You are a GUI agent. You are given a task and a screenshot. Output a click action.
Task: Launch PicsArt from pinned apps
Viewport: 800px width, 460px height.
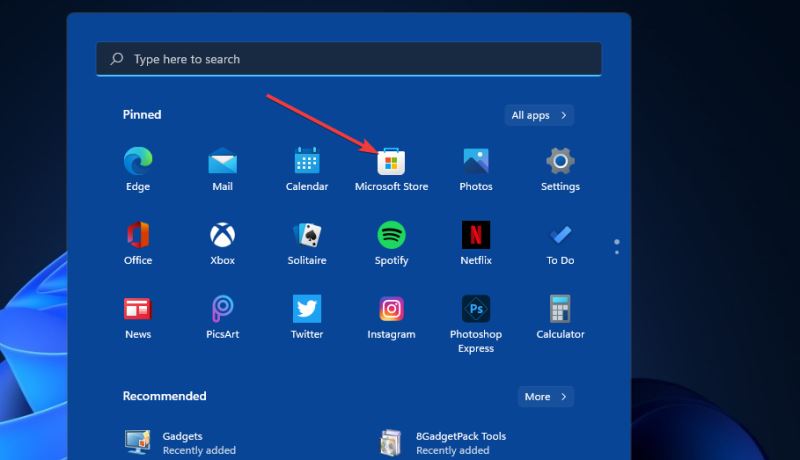(222, 310)
